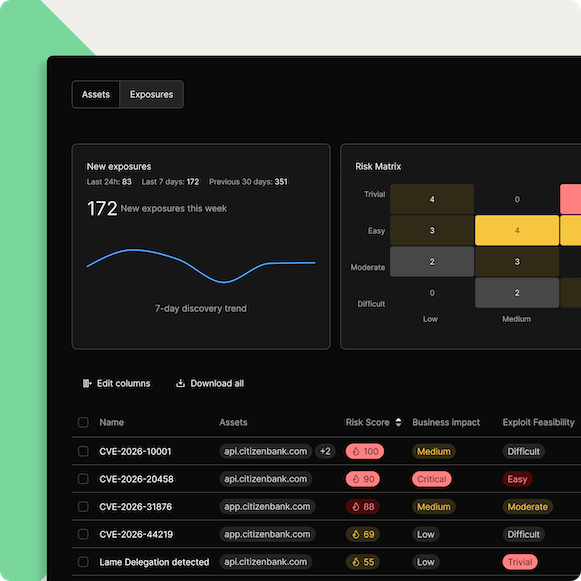
Task: Open CVE-2026-44219 exposure name
Action: click(136, 534)
